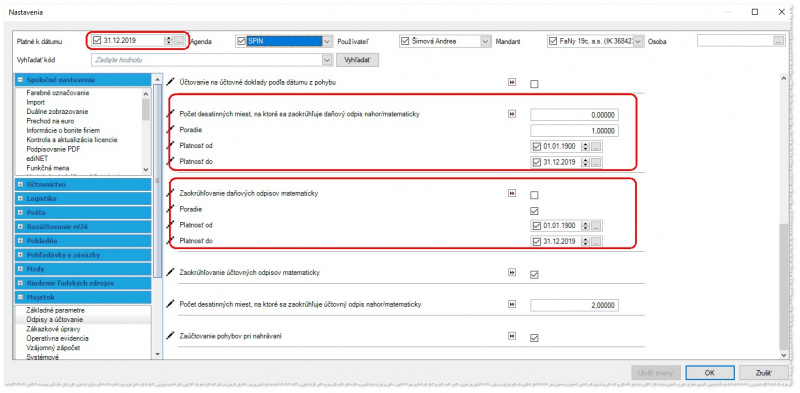Screen dimensions: 800x393
Task: Toggle Zaokrúhľovanie účtovných odpisov matematicky checkbox
Action: (x=534, y=275)
